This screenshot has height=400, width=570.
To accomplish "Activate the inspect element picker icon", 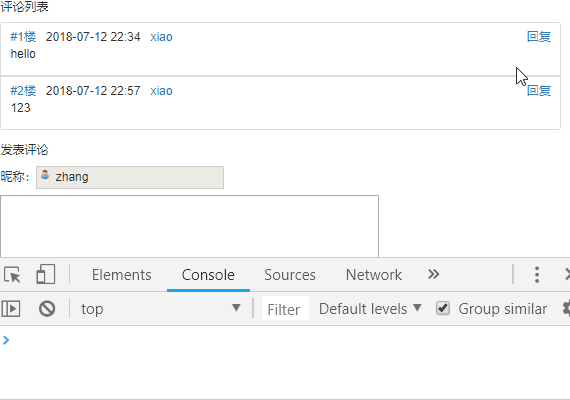I will pyautogui.click(x=12, y=275).
